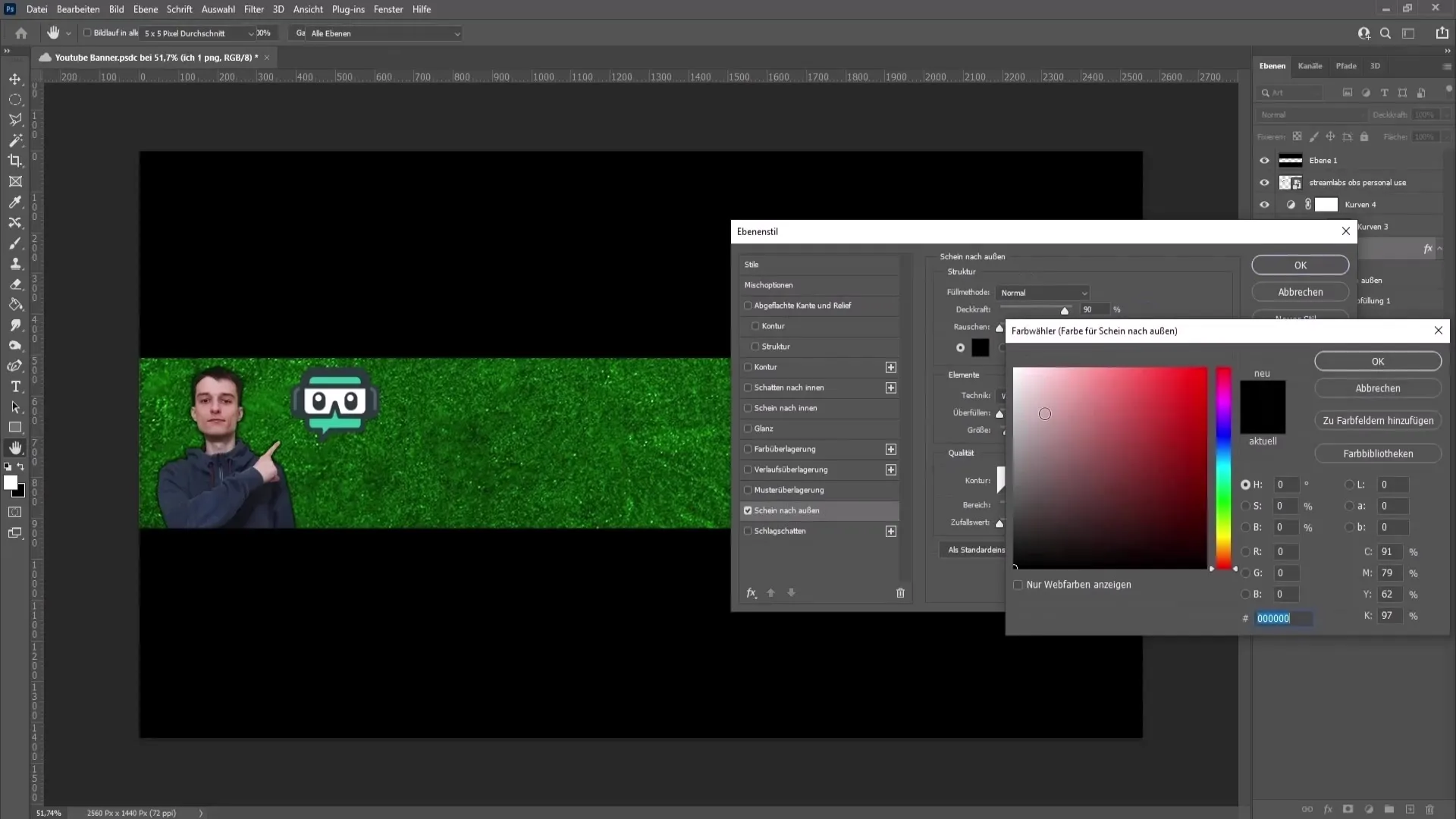Viewport: 1456px width, 819px height.
Task: Toggle visibility of Ebene 1 layer
Action: coord(1264,160)
